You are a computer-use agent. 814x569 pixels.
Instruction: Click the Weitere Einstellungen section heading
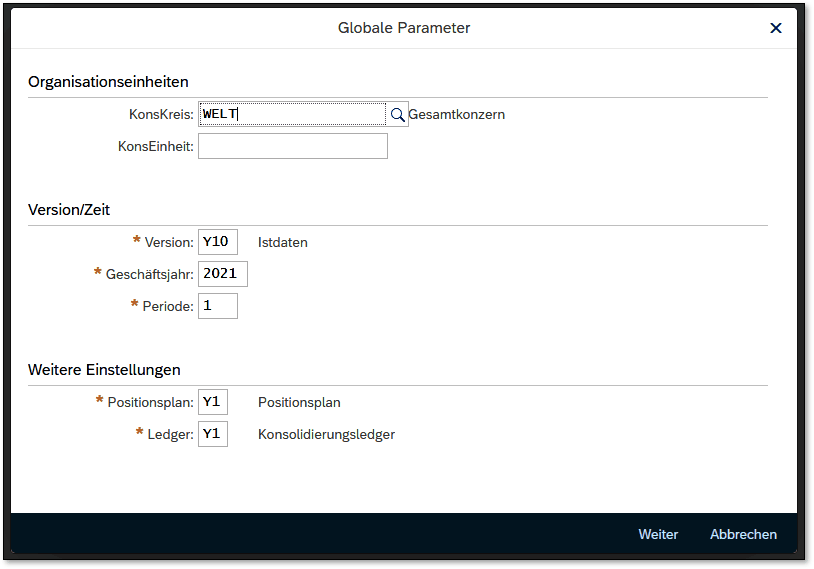[104, 370]
